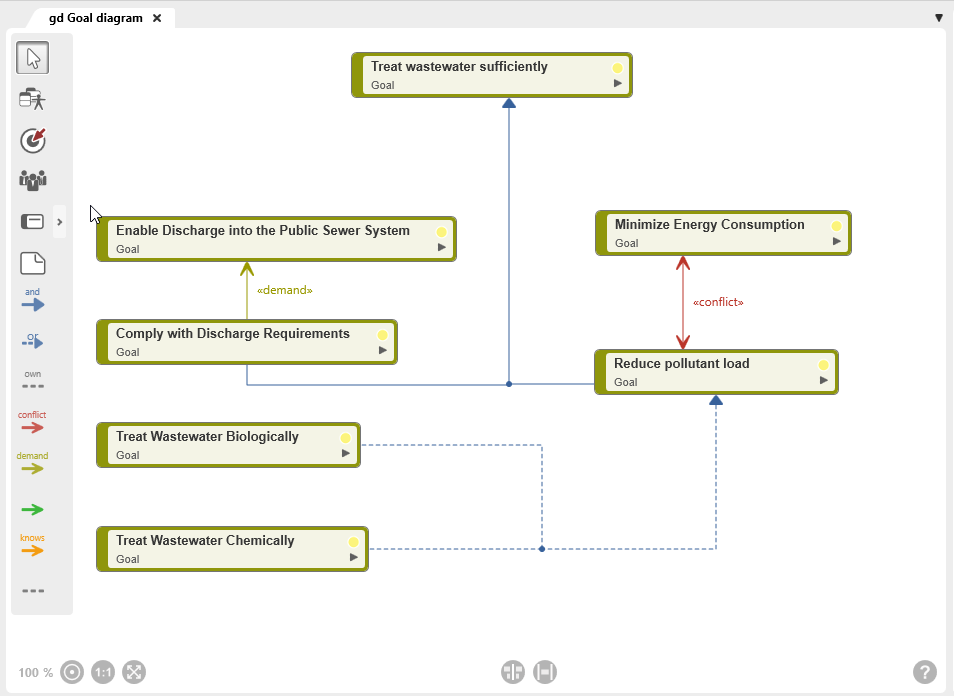Open the tab list dropdown arrow
This screenshot has height=696, width=954.
(939, 18)
